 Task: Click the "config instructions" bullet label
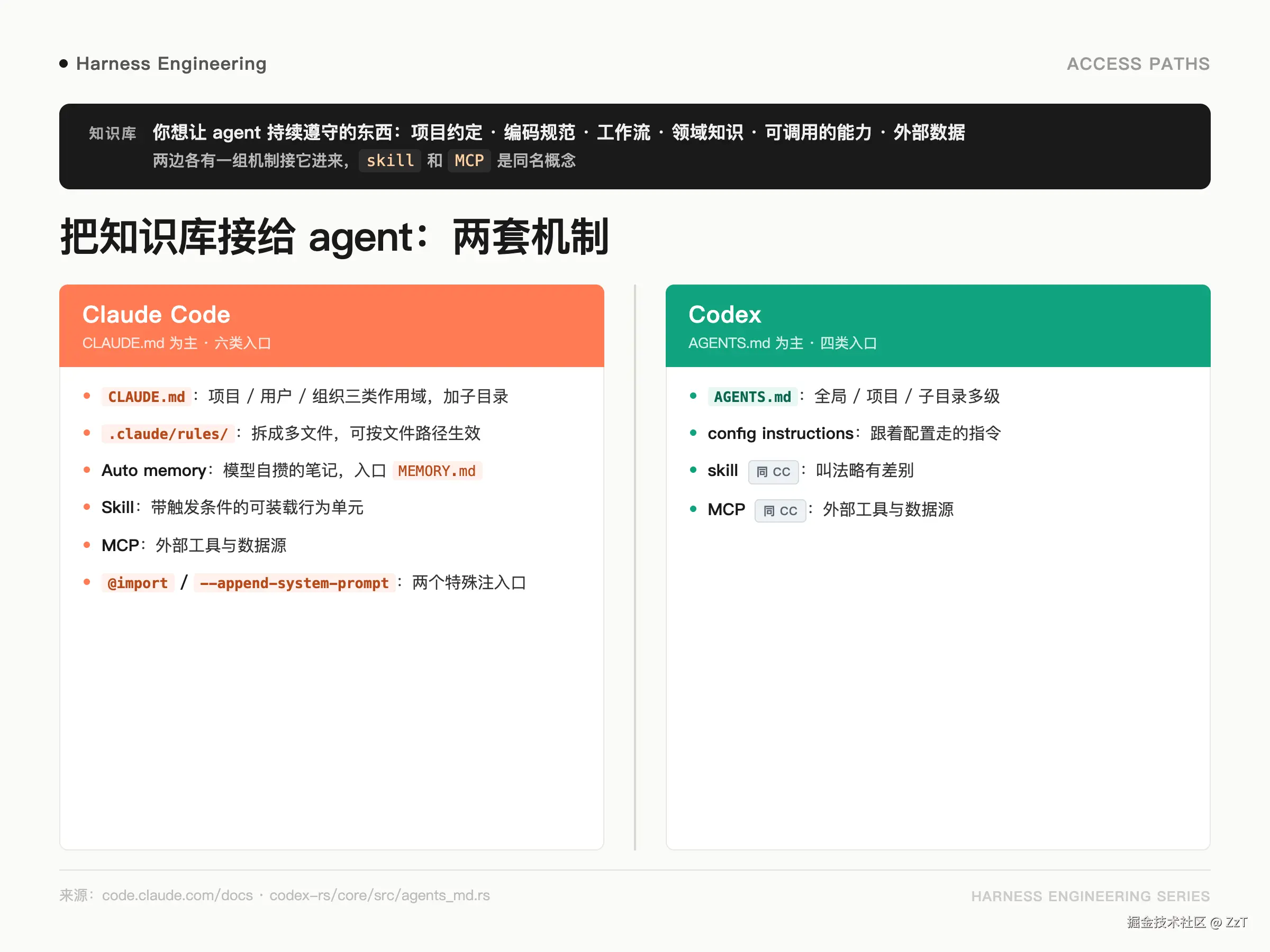point(781,433)
